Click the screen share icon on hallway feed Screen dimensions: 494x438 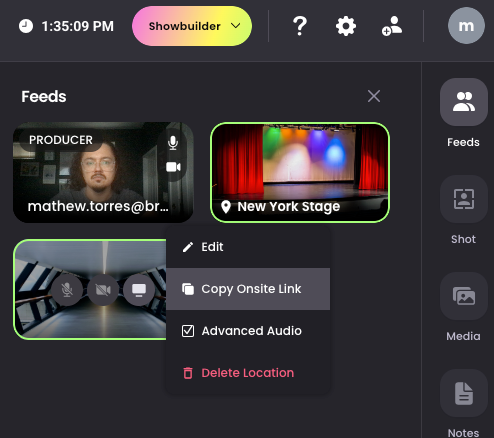click(139, 290)
